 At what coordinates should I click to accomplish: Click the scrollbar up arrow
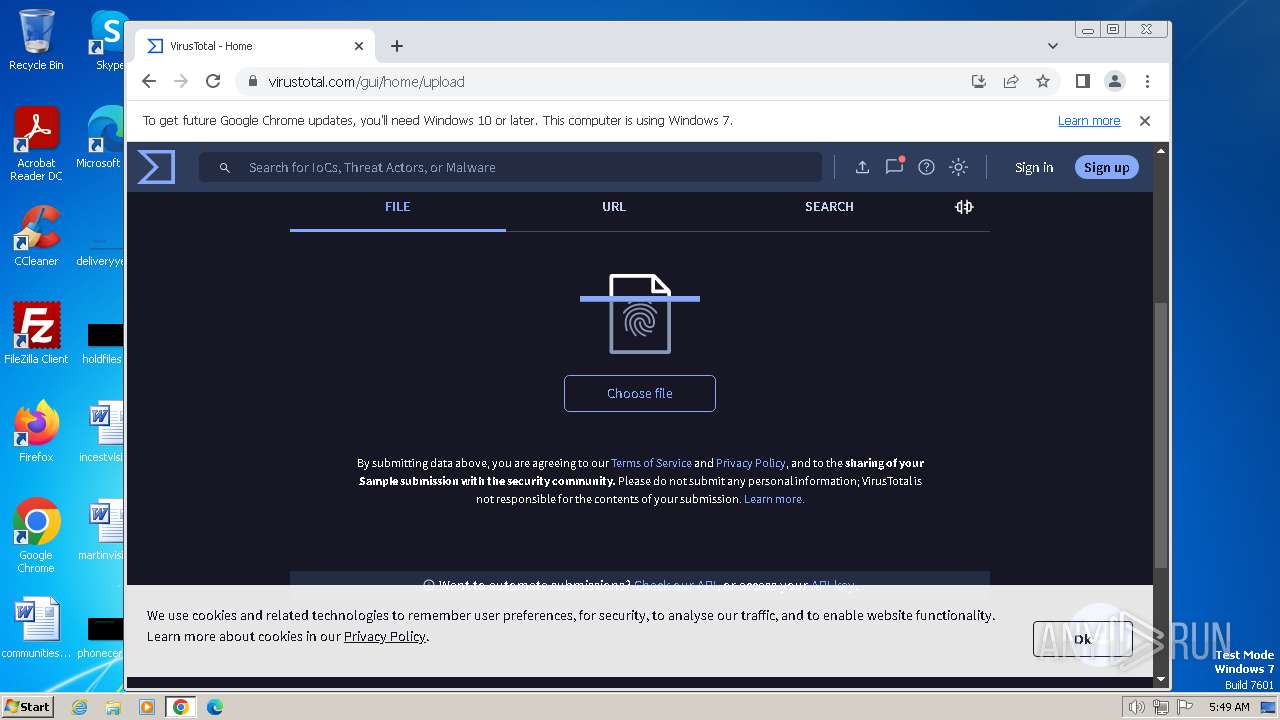1161,151
